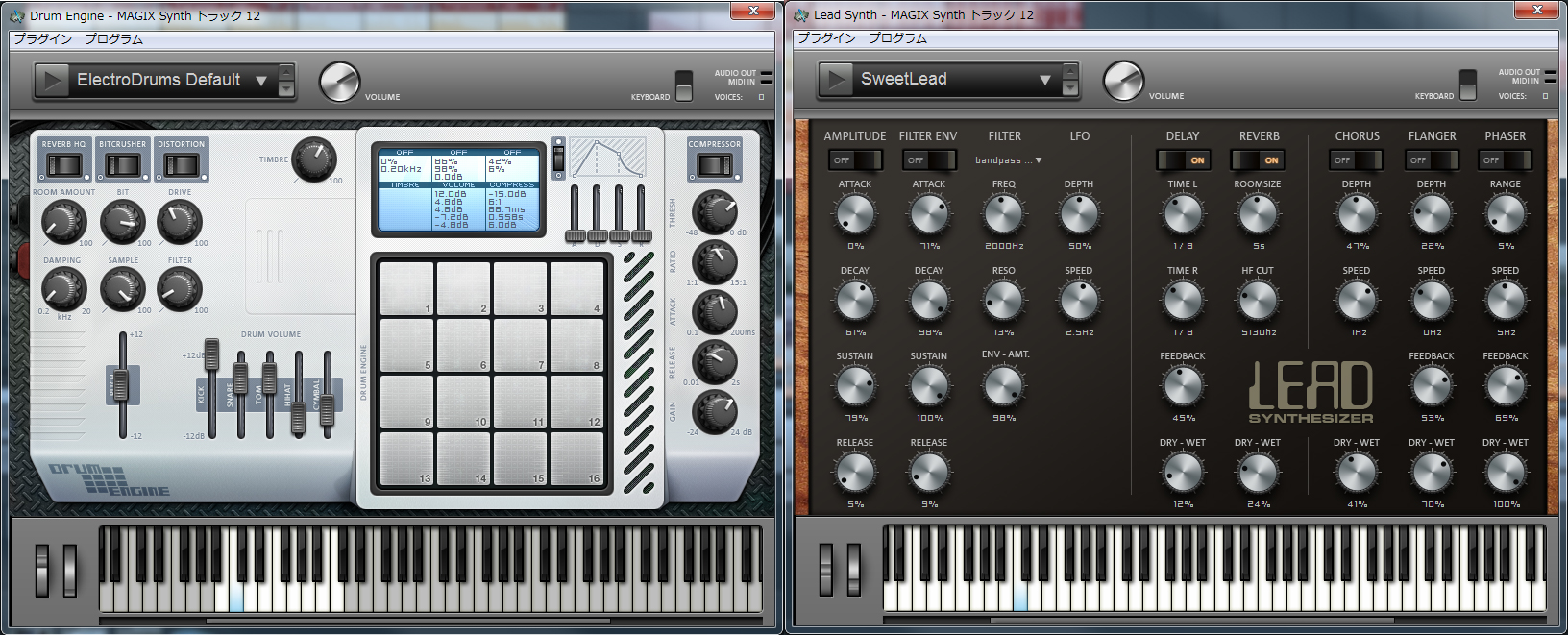Viewport: 1568px width, 635px height.
Task: Enable the Flanger effect switch
Action: click(1432, 160)
